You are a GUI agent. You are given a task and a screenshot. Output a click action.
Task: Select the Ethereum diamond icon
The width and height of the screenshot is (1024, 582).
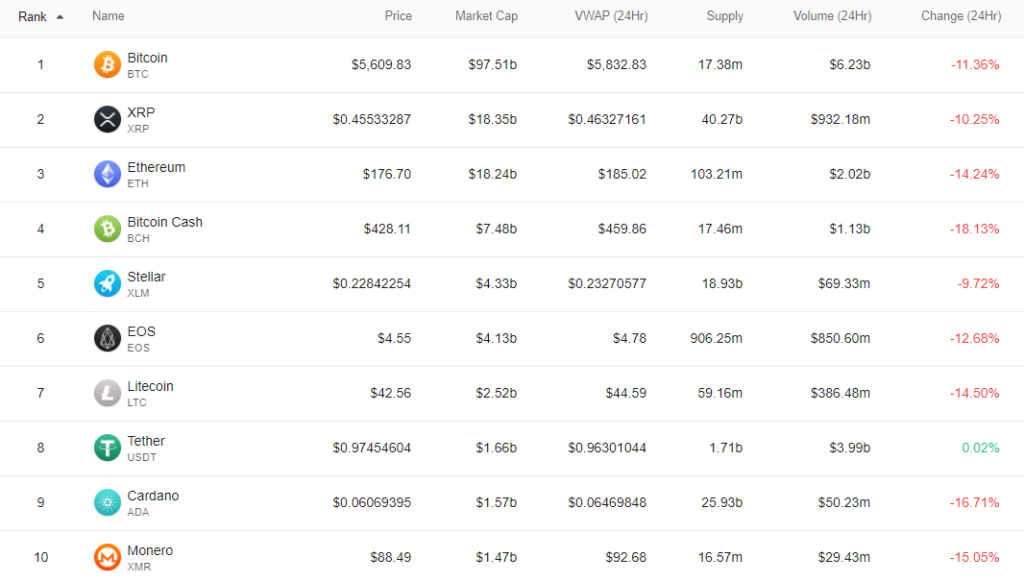tap(107, 173)
